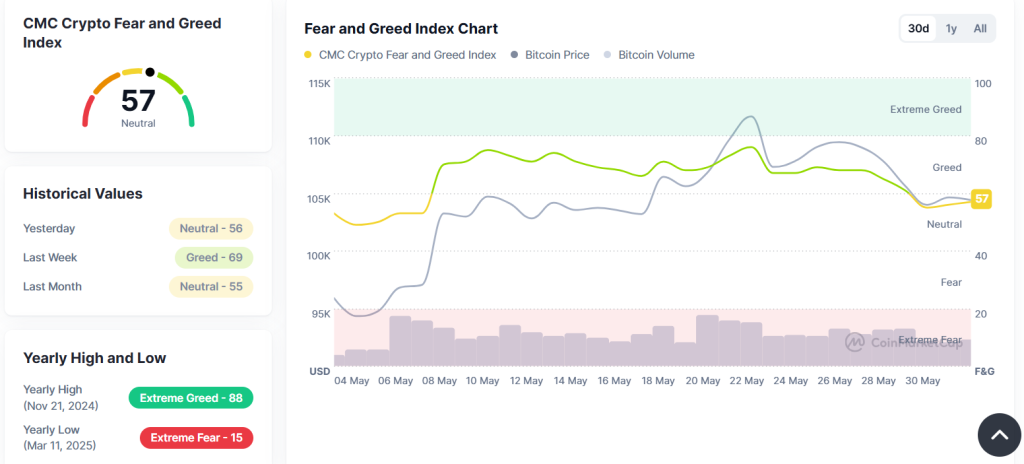This screenshot has height=464, width=1024.
Task: Toggle the Bitcoin Volume series label
Action: tap(656, 56)
